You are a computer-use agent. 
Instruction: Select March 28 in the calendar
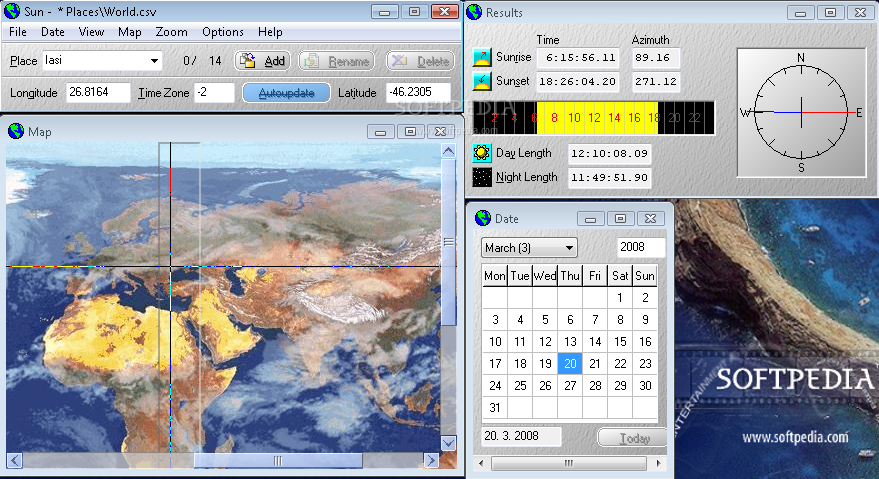point(595,386)
